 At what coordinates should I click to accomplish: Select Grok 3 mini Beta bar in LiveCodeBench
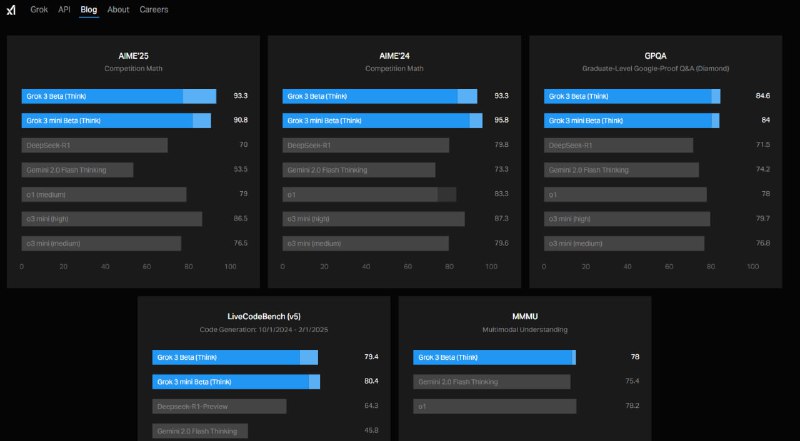[x=236, y=382]
